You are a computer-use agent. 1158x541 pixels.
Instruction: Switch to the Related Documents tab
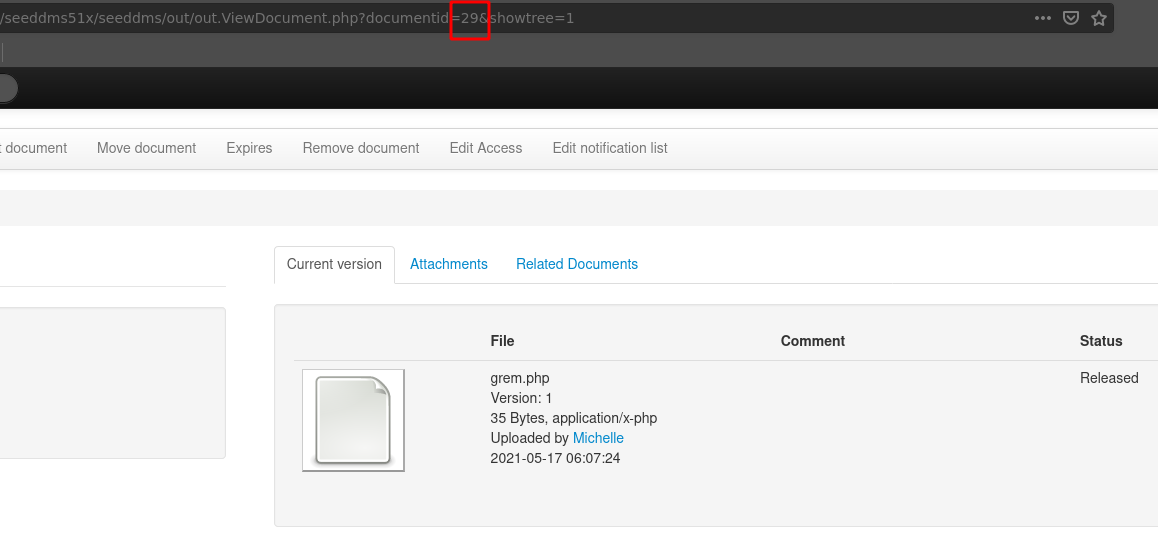576,264
